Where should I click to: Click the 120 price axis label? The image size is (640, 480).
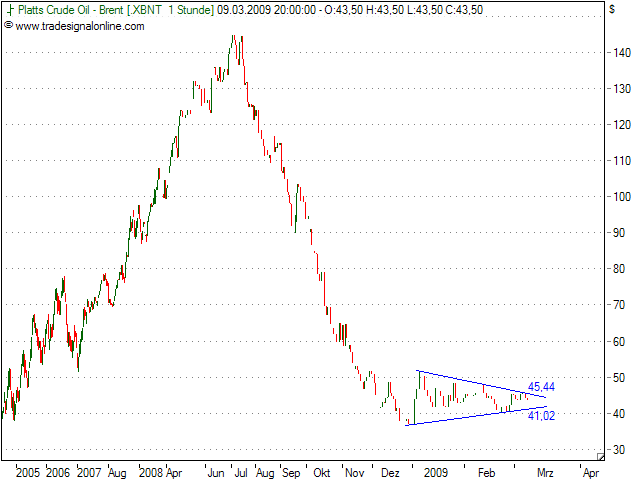point(622,124)
